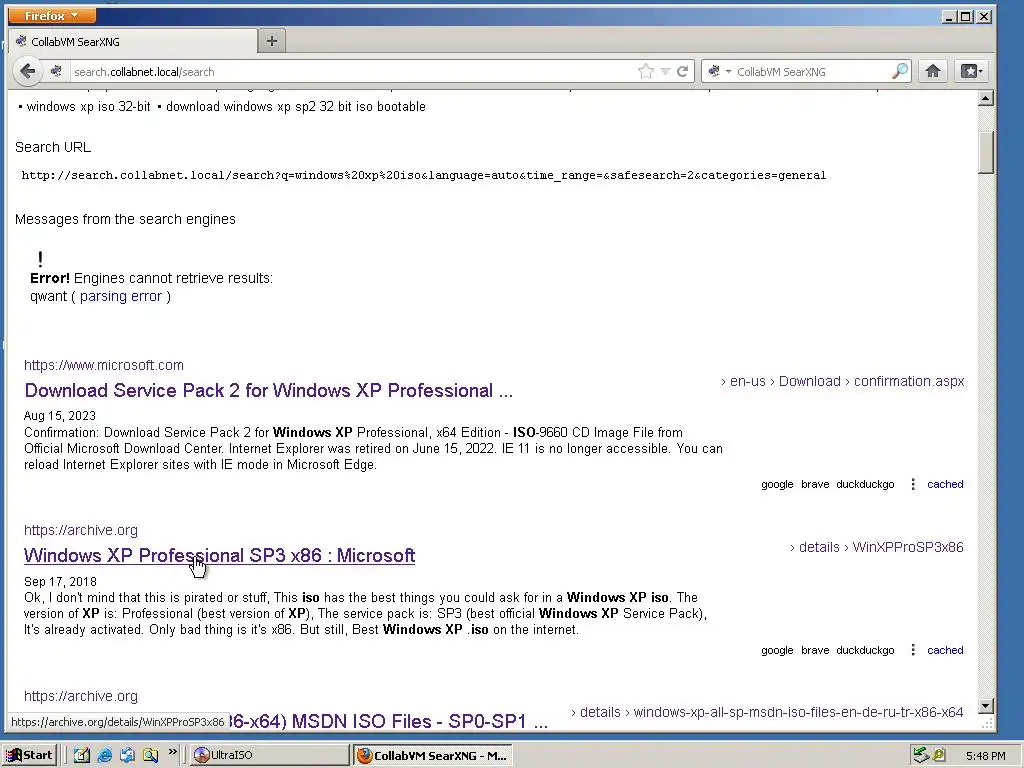Go back using the back arrow
The width and height of the screenshot is (1024, 768).
coord(27,71)
